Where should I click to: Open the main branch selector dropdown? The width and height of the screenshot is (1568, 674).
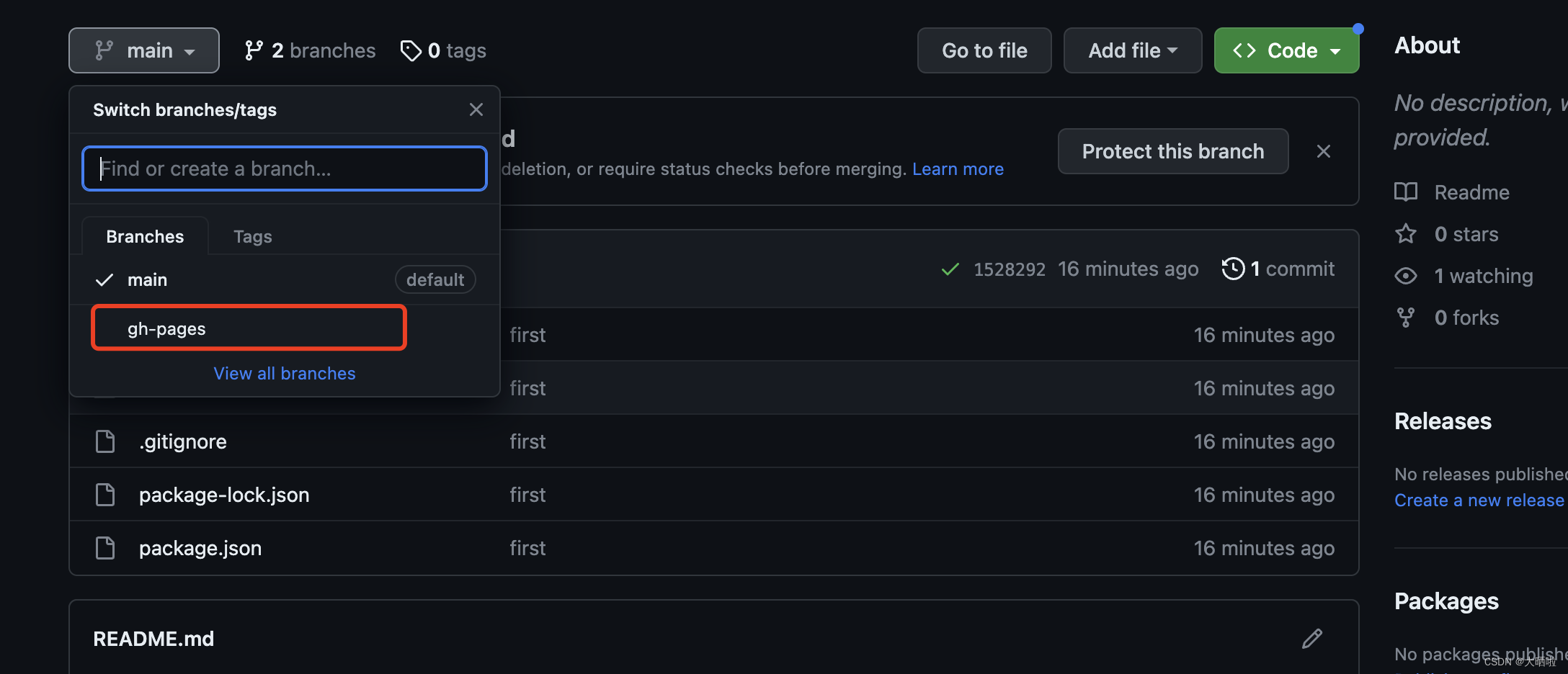(144, 50)
